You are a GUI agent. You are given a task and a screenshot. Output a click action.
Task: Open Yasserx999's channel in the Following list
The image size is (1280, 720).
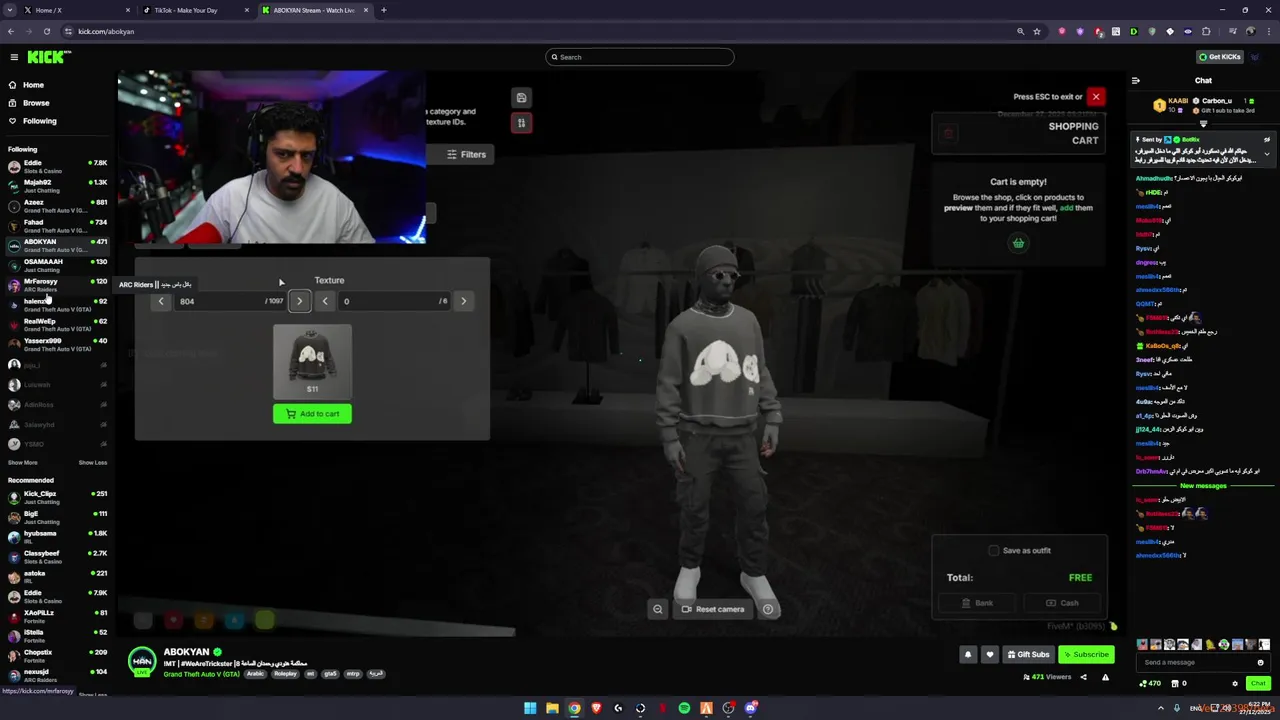57,344
